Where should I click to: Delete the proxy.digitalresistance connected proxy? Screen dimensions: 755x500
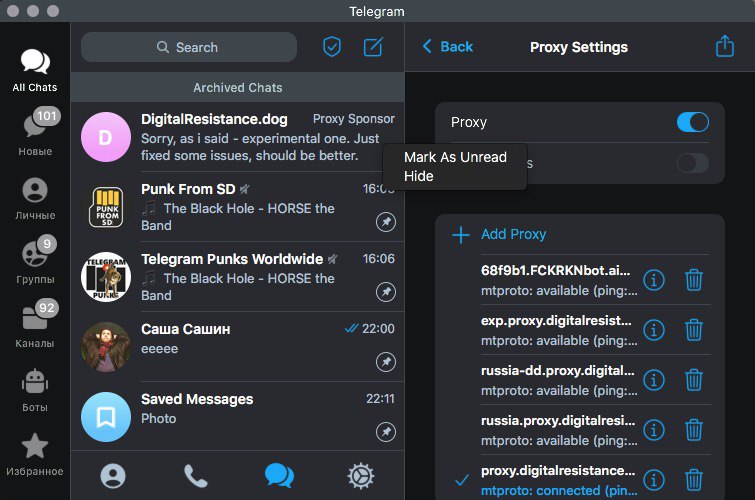(x=694, y=480)
